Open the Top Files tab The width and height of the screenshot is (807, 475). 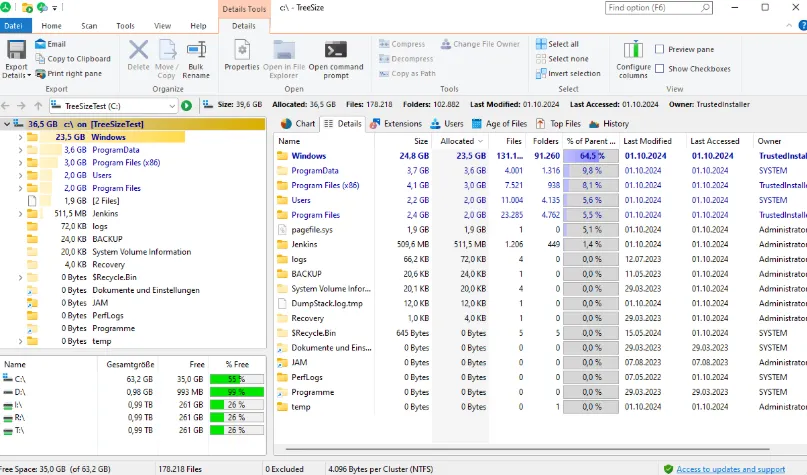coord(558,124)
